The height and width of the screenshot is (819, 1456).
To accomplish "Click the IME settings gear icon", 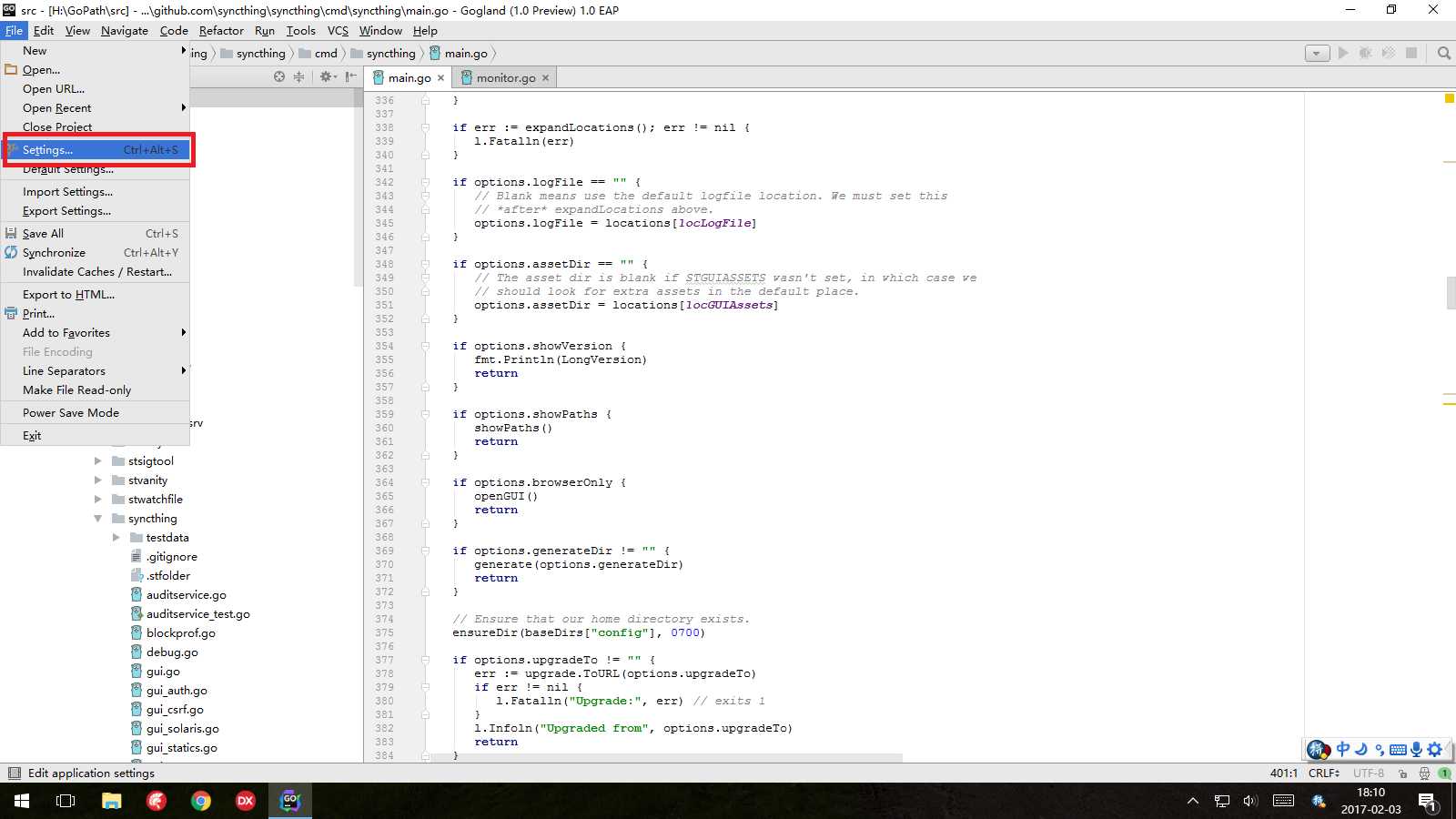I will click(1435, 750).
